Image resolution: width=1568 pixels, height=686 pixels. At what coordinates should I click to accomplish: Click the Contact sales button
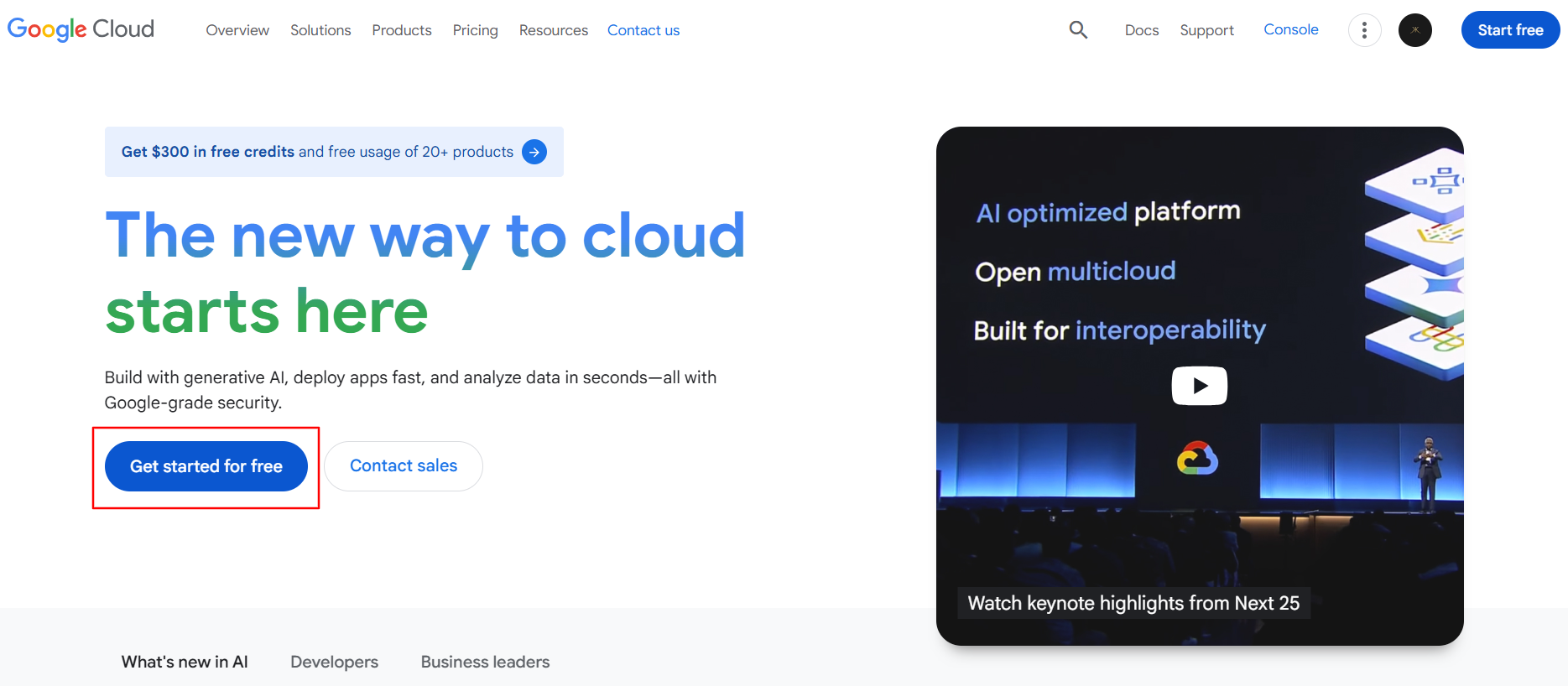tap(404, 466)
